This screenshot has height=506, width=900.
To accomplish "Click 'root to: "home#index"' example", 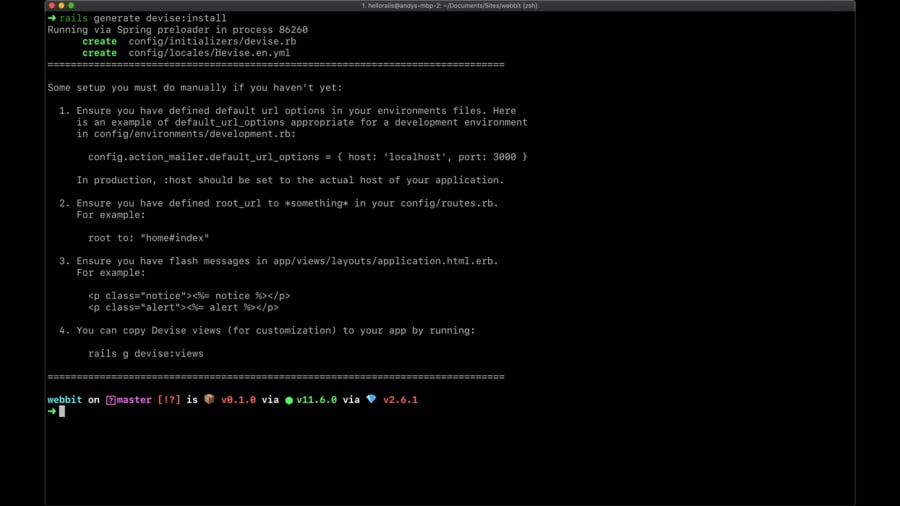I will 148,238.
